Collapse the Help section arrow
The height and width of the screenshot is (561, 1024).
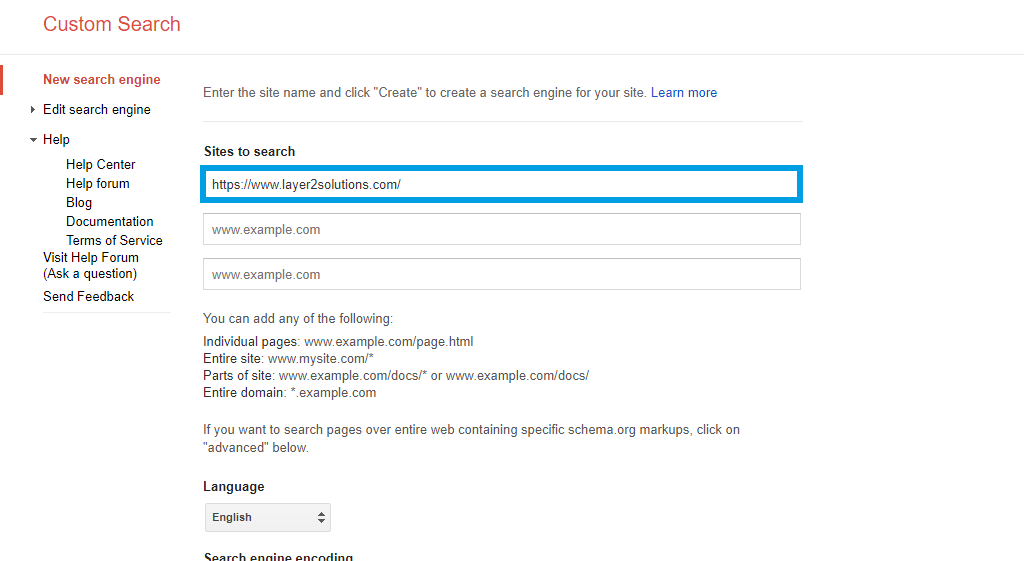[33, 140]
